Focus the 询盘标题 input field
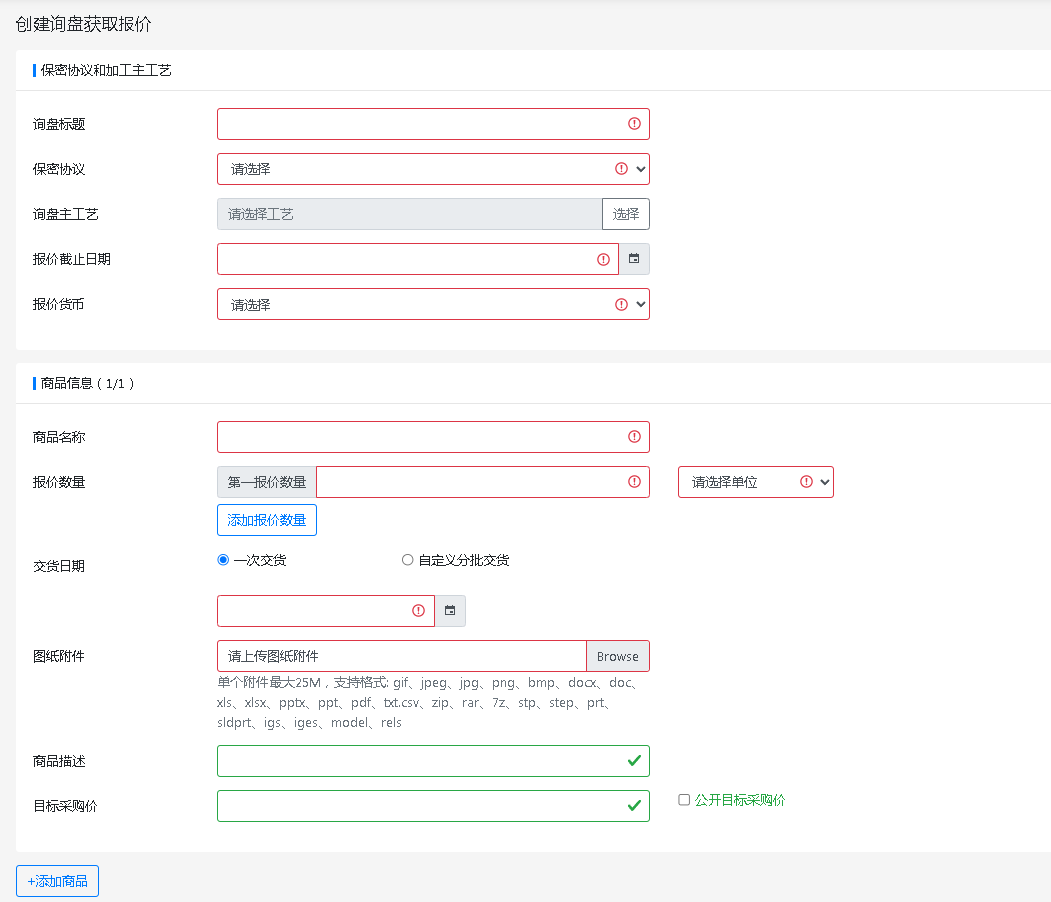Image resolution: width=1051 pixels, height=902 pixels. 433,124
